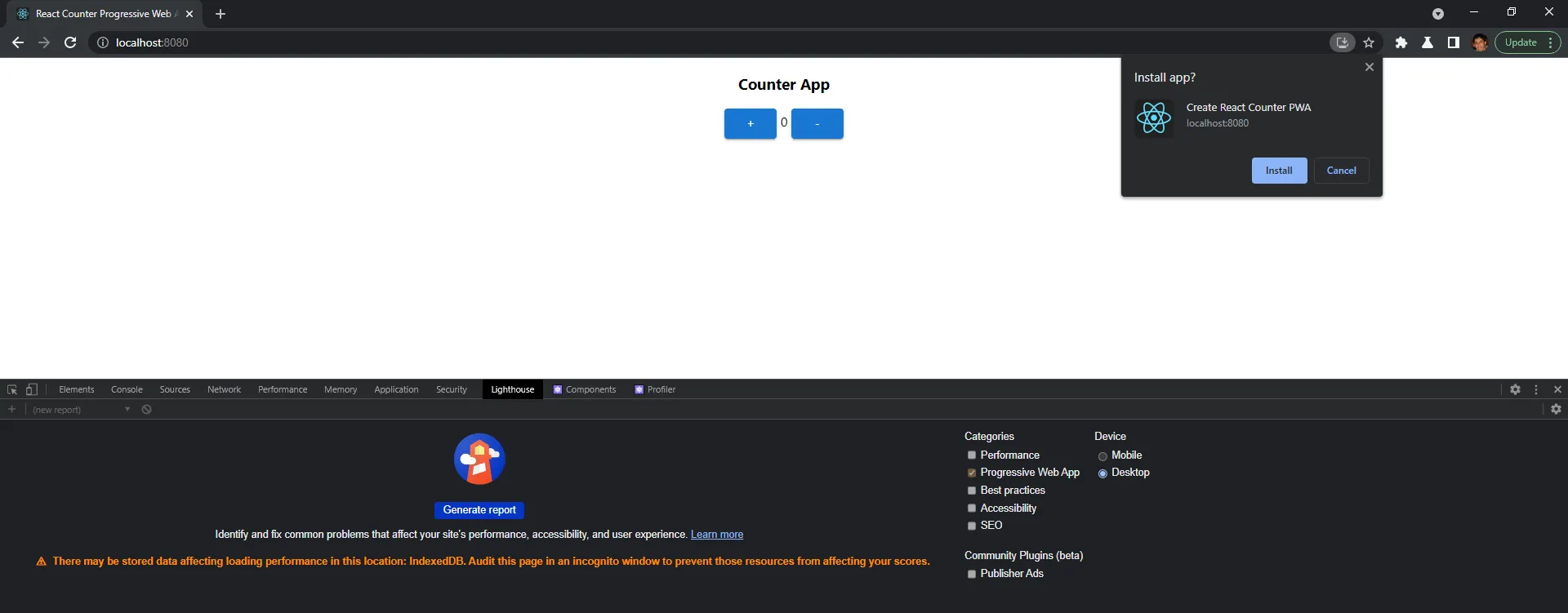Open the Network tab in DevTools

coord(224,389)
